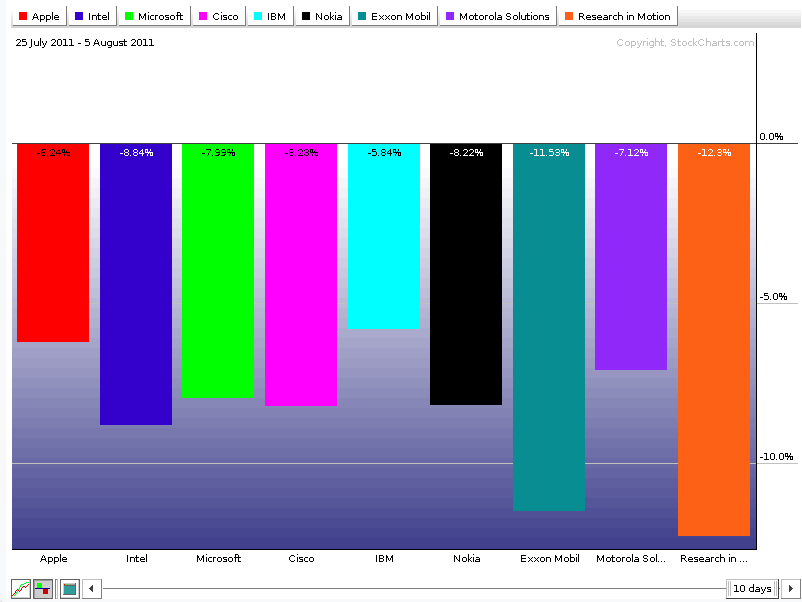Click the left arrow to shift dates back
Screen dimensions: 802x602
click(x=92, y=589)
